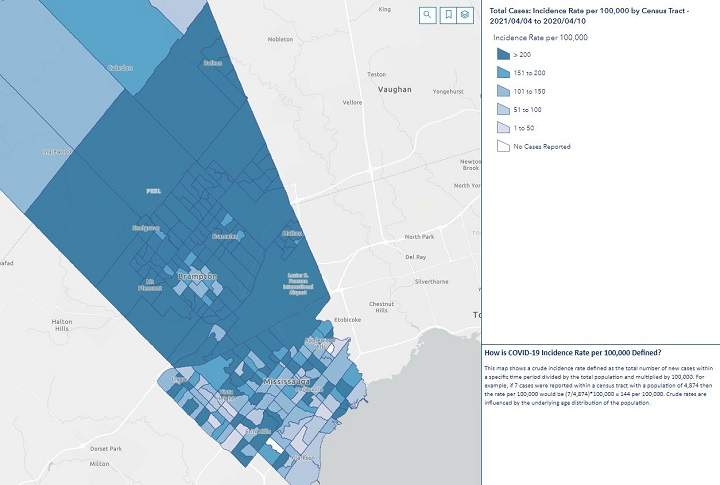Open the bookmarks icon on map

point(448,15)
